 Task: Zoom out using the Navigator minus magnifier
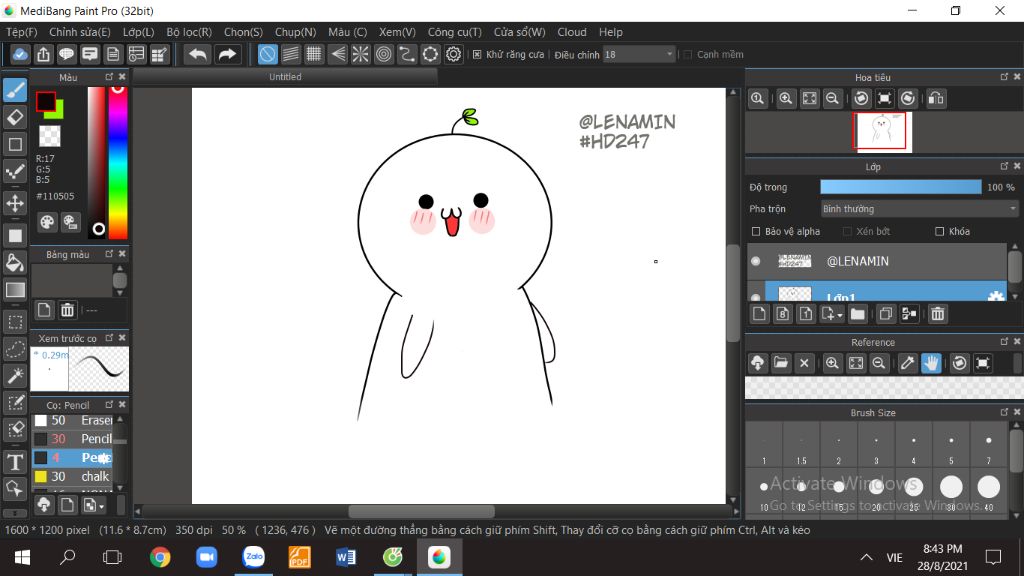(x=832, y=99)
